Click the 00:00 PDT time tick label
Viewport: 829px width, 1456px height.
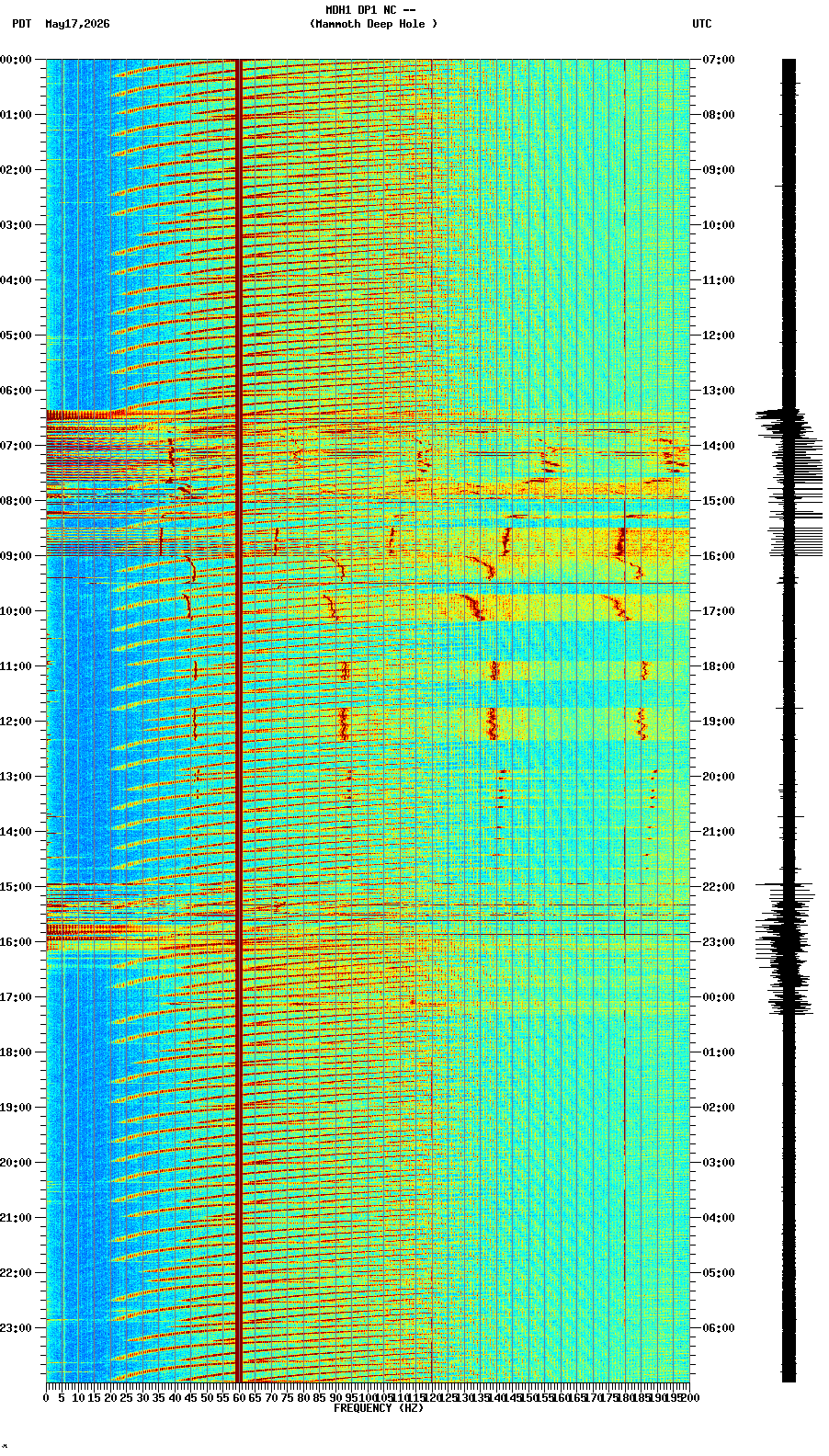point(16,60)
